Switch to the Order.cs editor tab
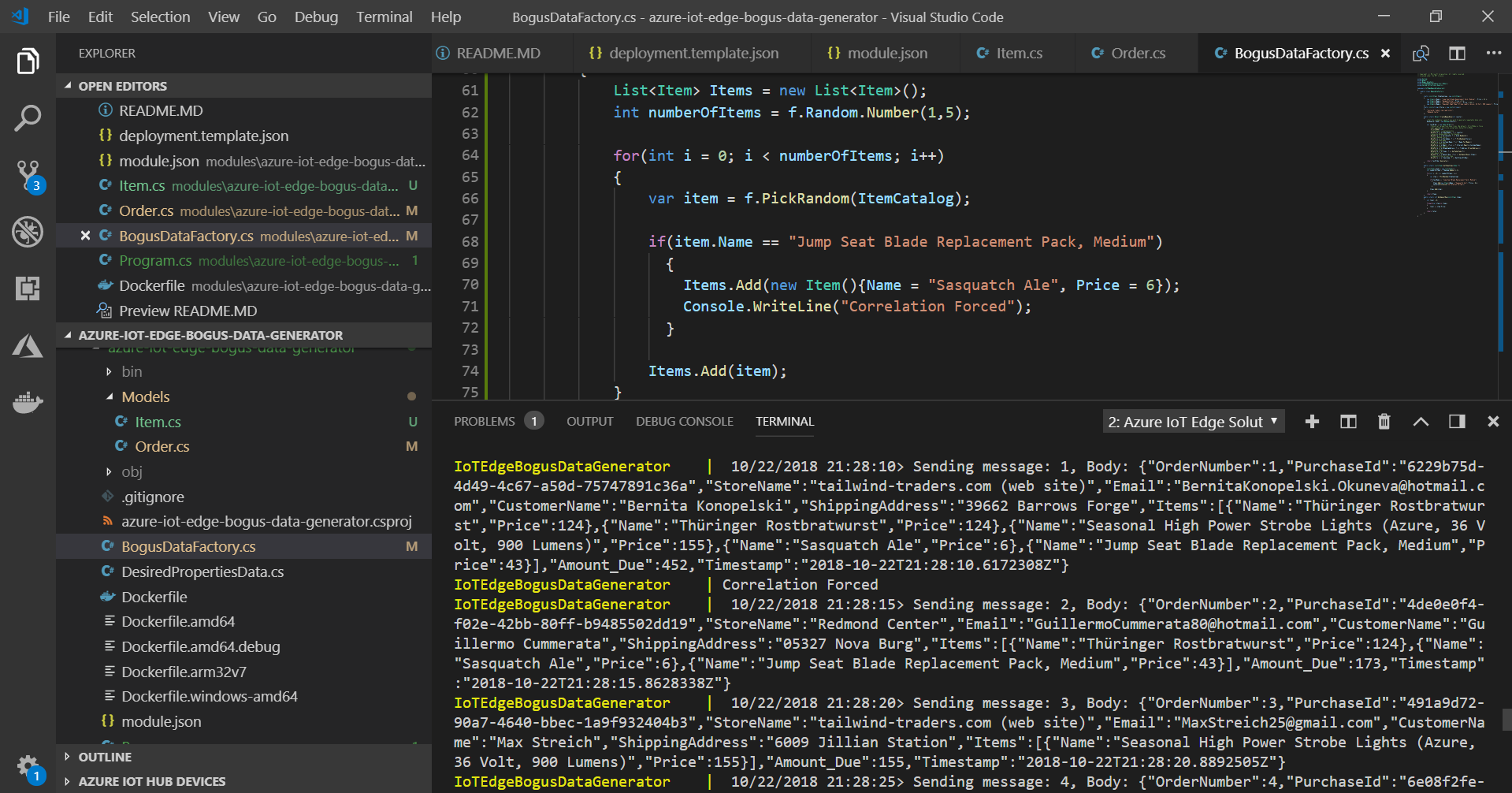The image size is (1512, 793). point(1137,54)
